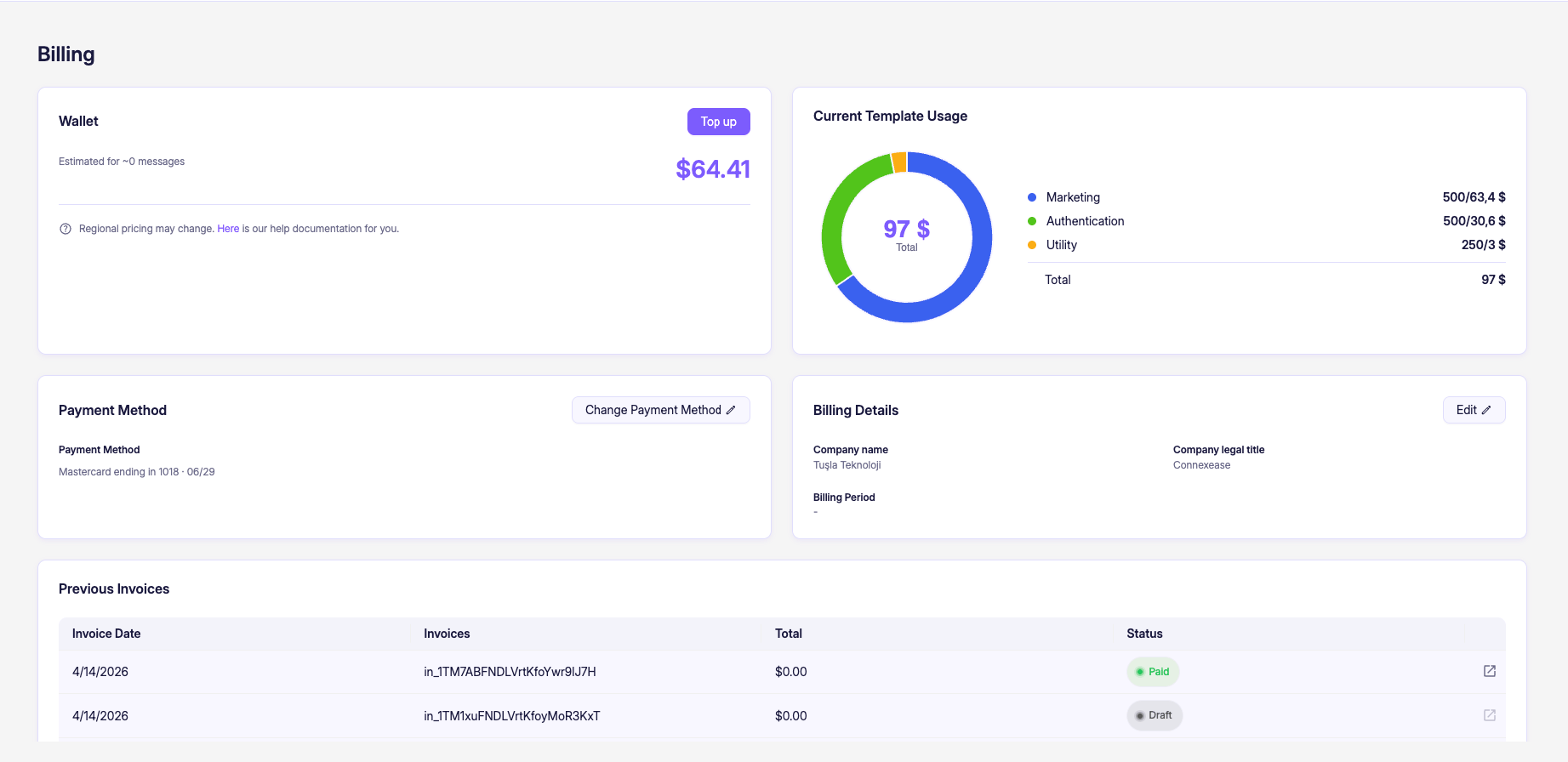Click the blue Marketing legend dot

coord(1032,197)
